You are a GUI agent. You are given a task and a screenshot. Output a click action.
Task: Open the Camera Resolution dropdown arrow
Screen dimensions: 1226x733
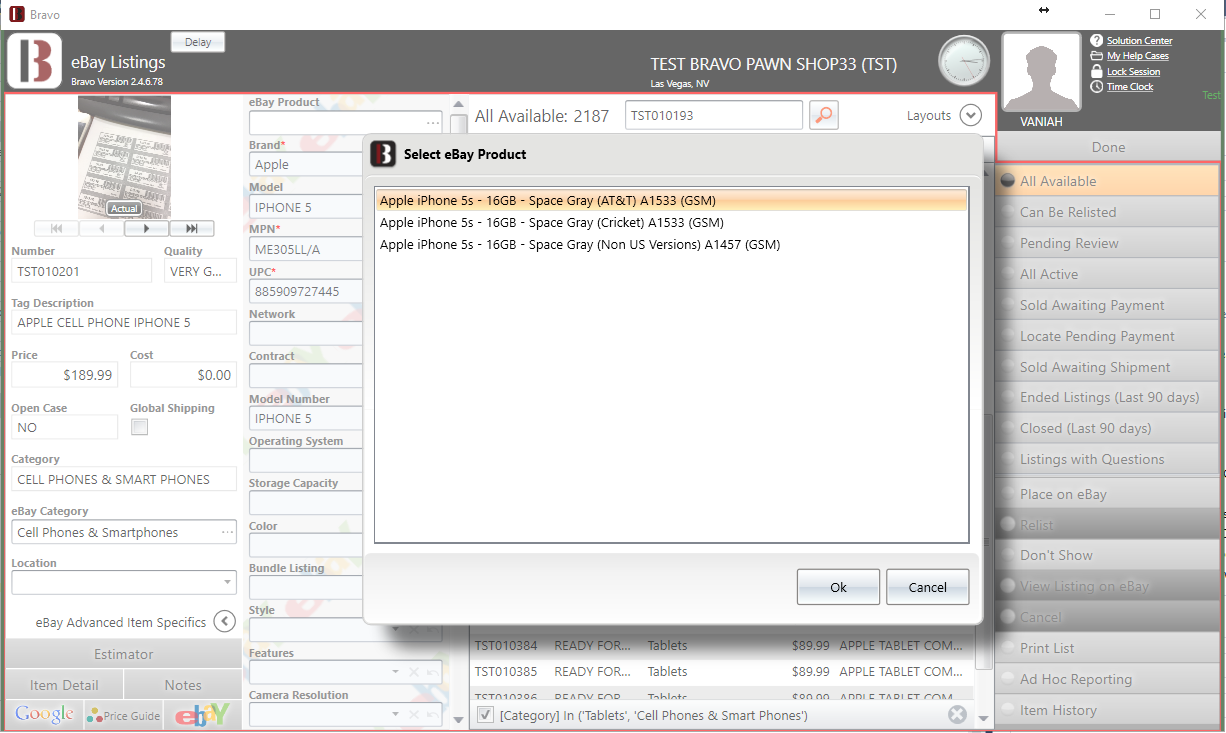click(x=396, y=714)
